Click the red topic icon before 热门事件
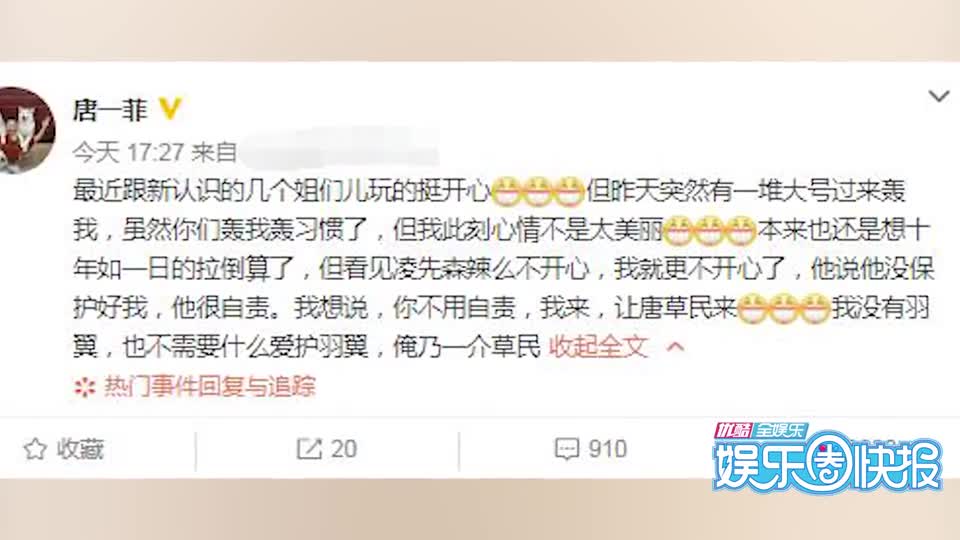The height and width of the screenshot is (540, 960). [x=84, y=387]
